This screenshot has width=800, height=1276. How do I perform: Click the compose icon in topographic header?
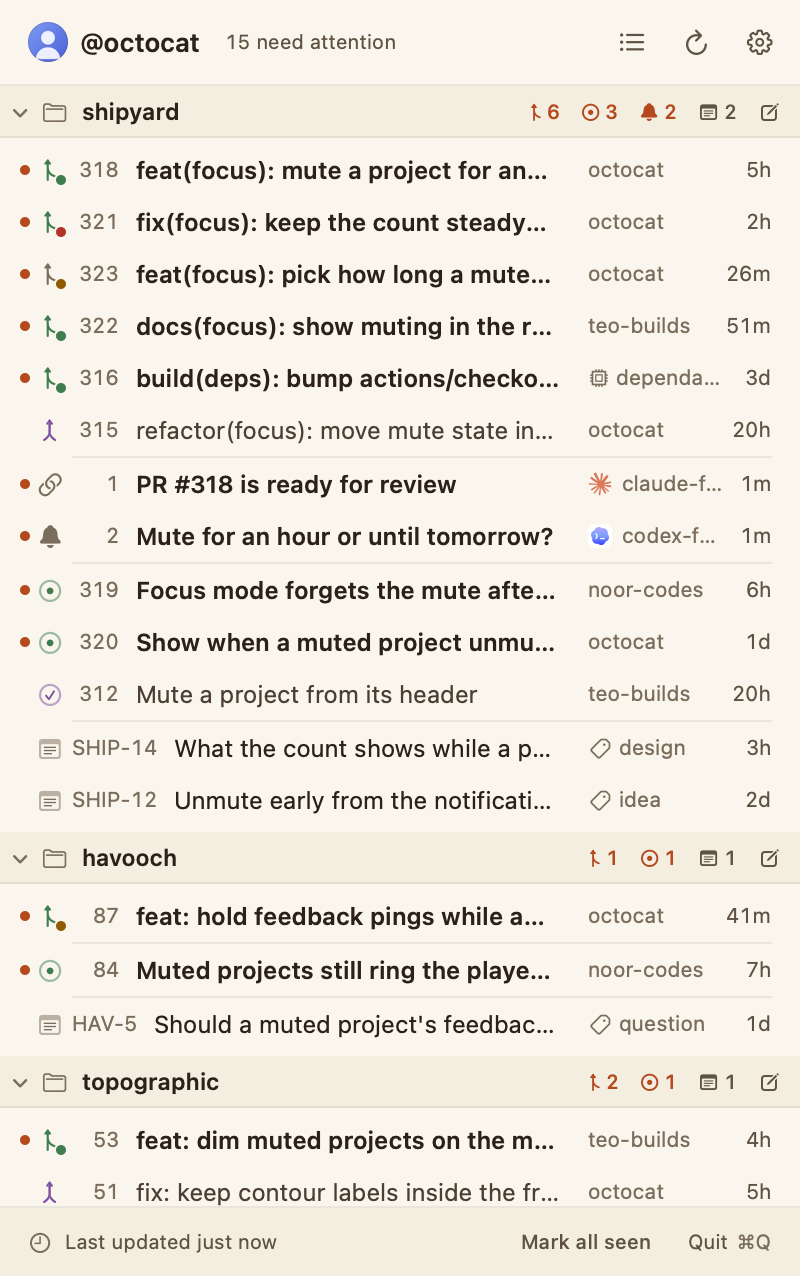(769, 1082)
